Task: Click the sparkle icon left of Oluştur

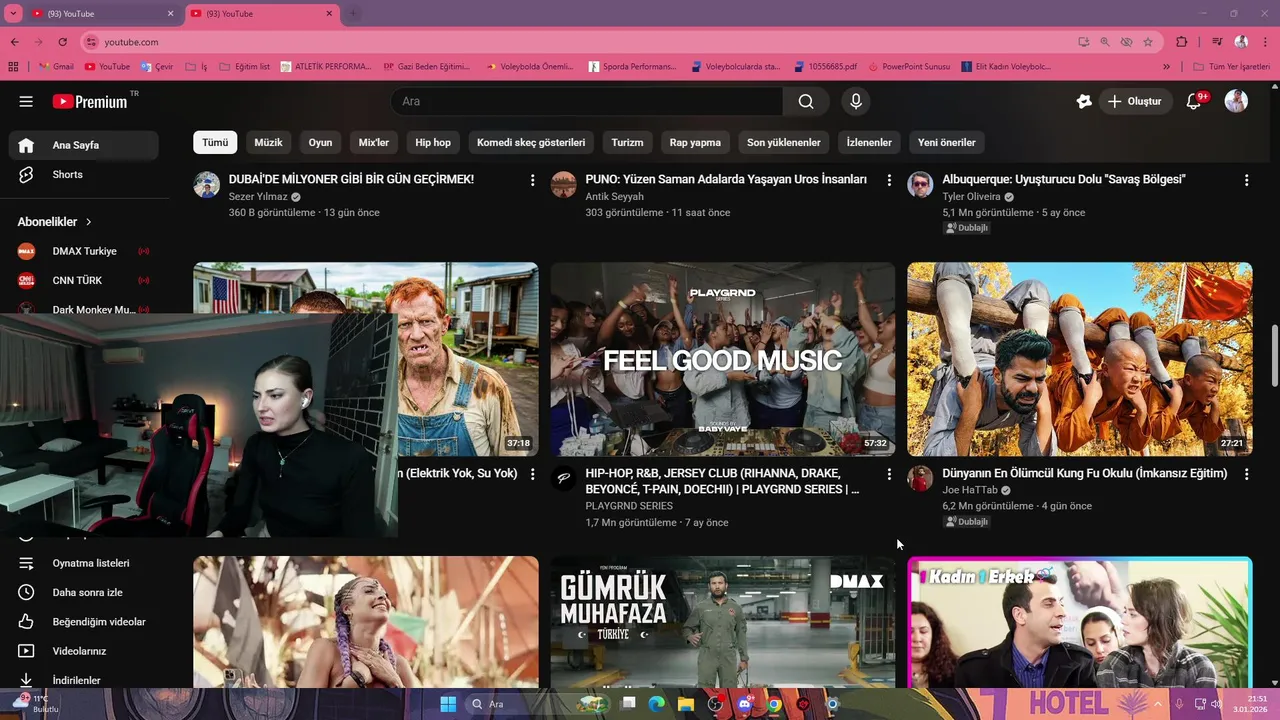Action: pyautogui.click(x=1084, y=101)
